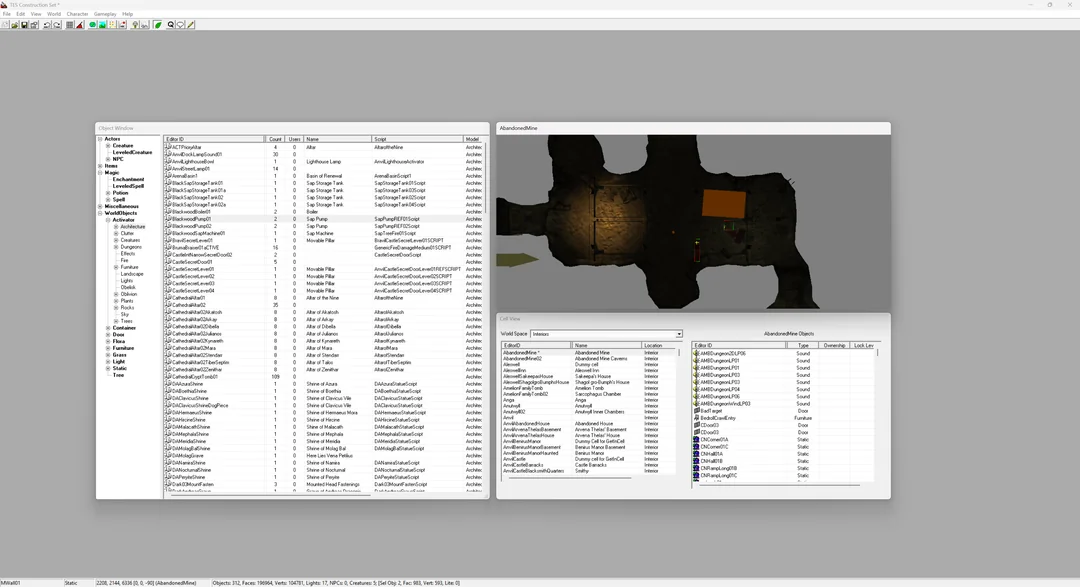
Task: Open the Gameplay menu
Action: click(x=105, y=14)
